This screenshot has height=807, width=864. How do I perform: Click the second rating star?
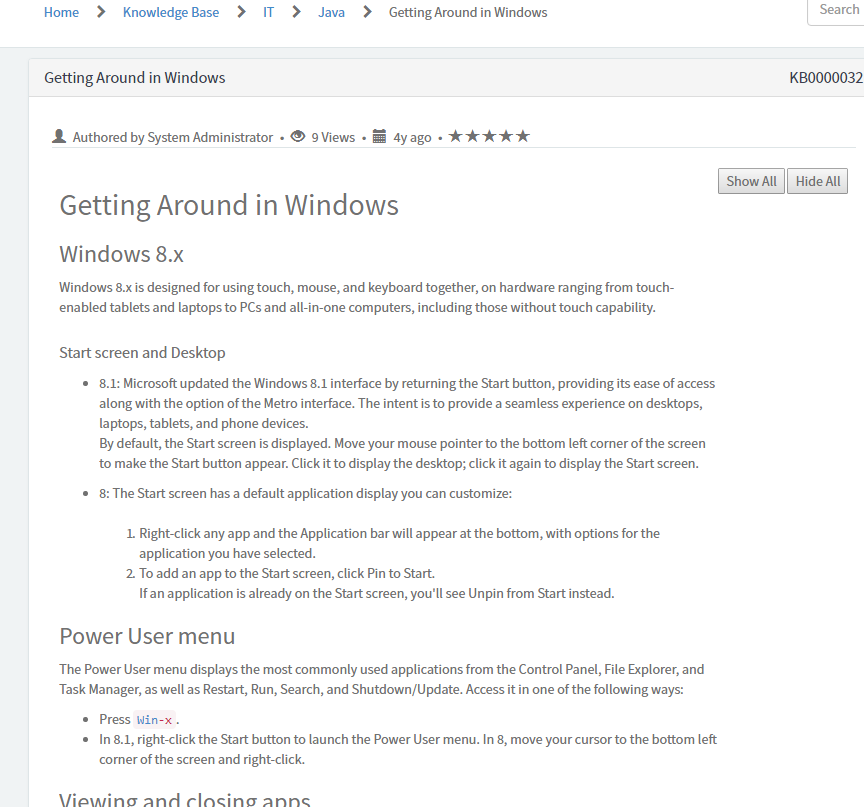[x=472, y=136]
